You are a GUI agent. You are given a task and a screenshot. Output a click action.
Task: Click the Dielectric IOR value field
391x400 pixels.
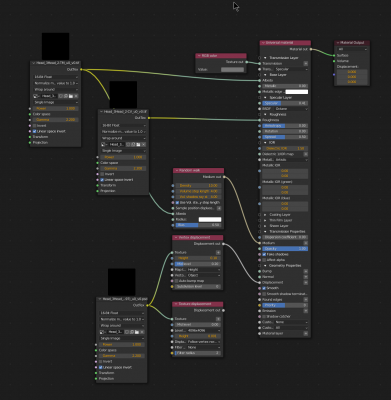[x=285, y=148]
